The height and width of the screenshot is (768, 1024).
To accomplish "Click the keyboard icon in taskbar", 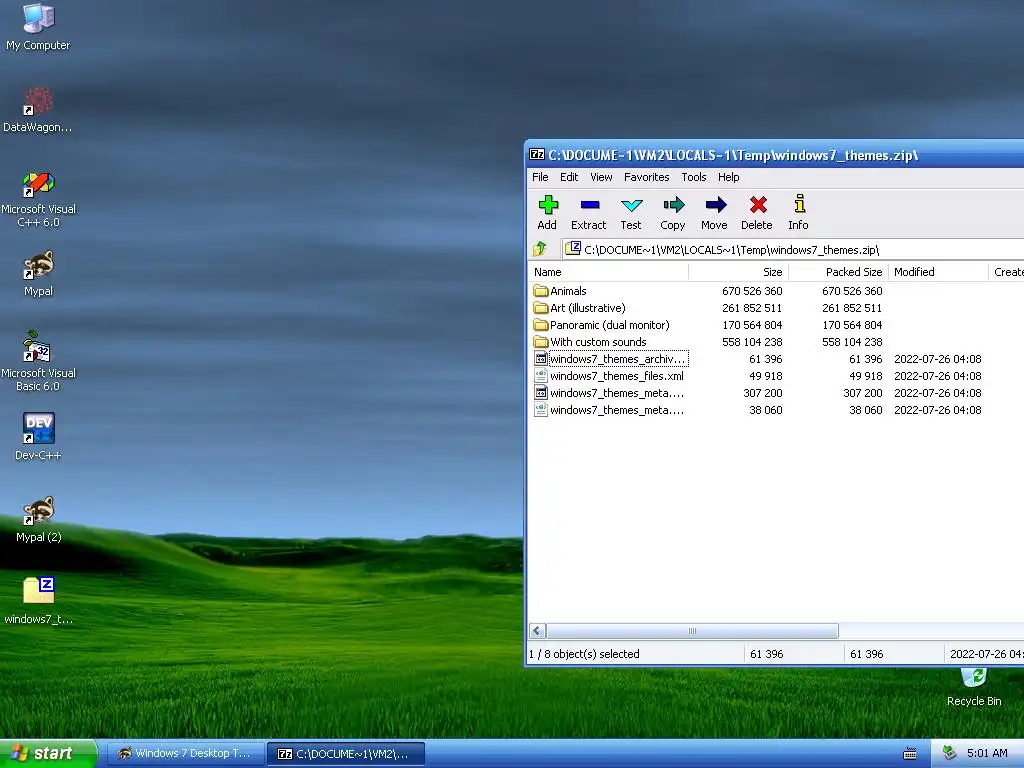I will click(910, 754).
